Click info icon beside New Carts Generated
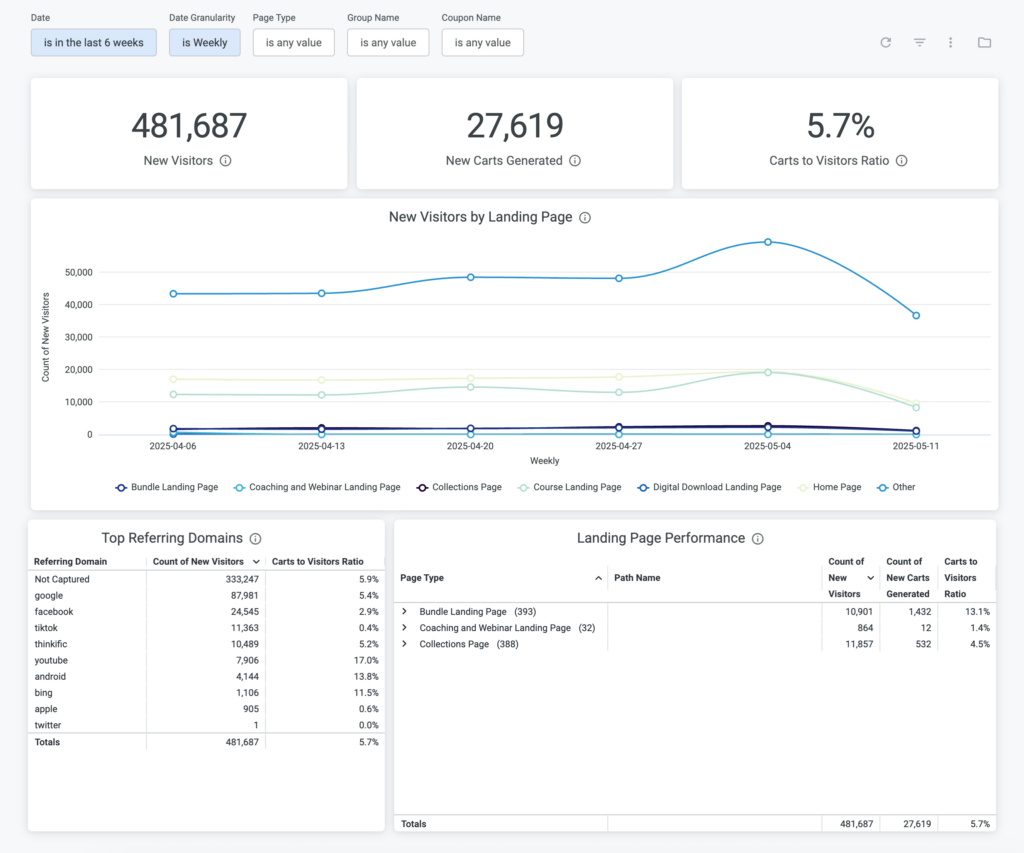Viewport: 1024px width, 853px height. pos(575,161)
